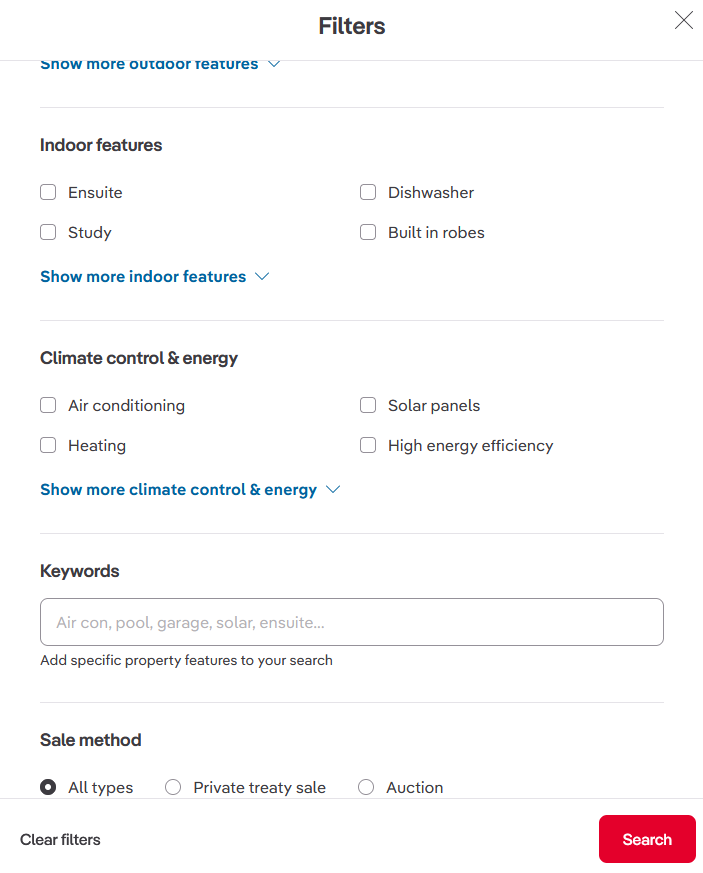Expand Show more indoor features
The image size is (703, 873).
tap(143, 276)
